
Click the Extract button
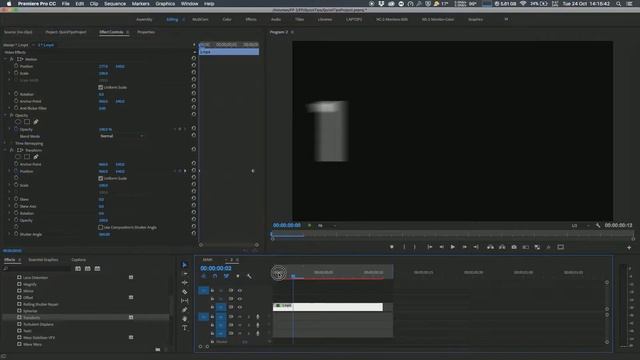pyautogui.click(x=502, y=247)
